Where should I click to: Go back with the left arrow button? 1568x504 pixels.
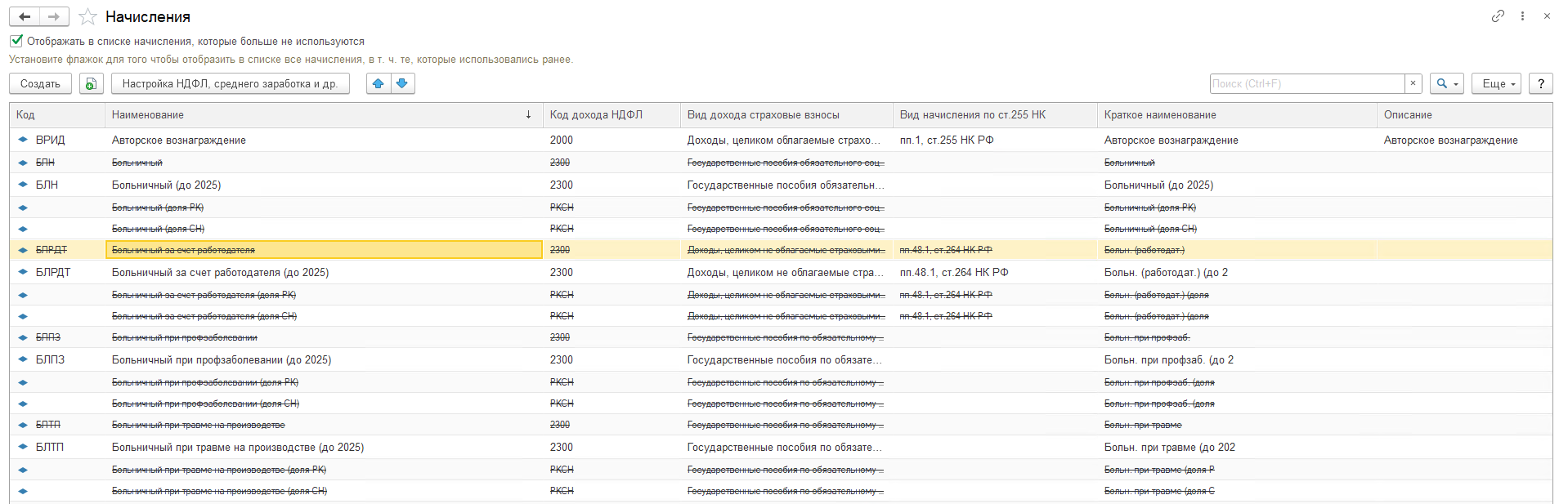[25, 16]
